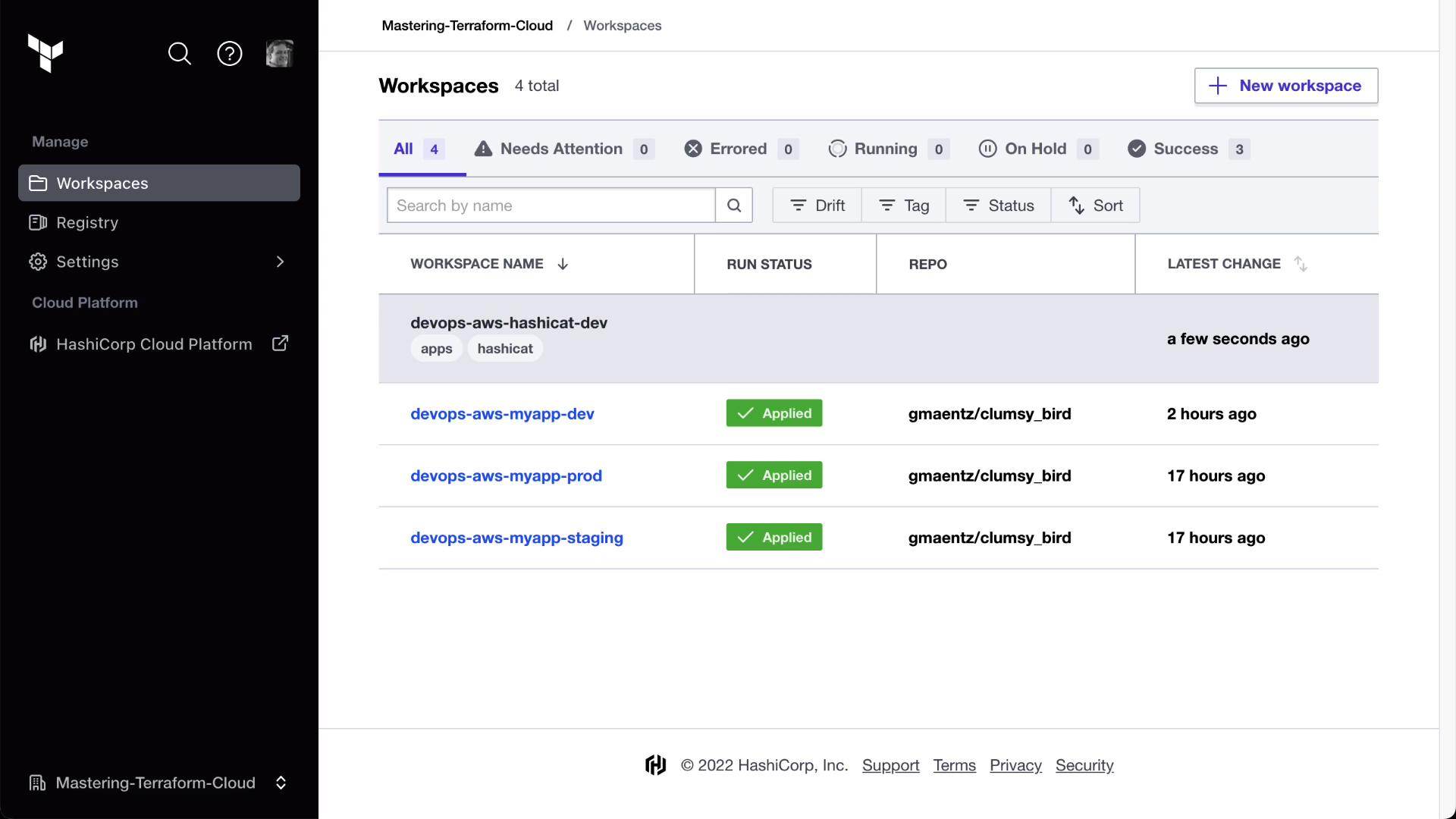The height and width of the screenshot is (819, 1456).
Task: Select the Needs Attention tab
Action: click(x=564, y=149)
